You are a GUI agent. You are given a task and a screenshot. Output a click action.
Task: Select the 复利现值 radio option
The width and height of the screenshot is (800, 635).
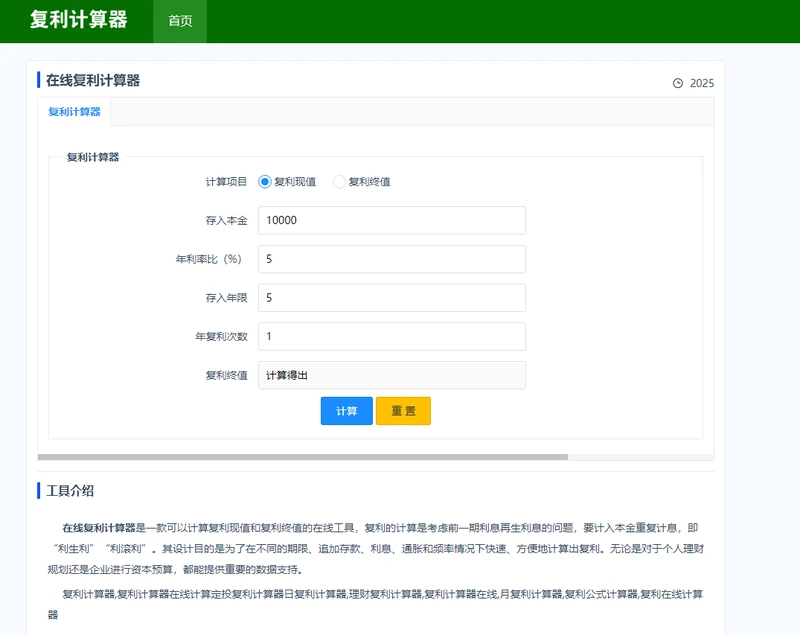265,182
